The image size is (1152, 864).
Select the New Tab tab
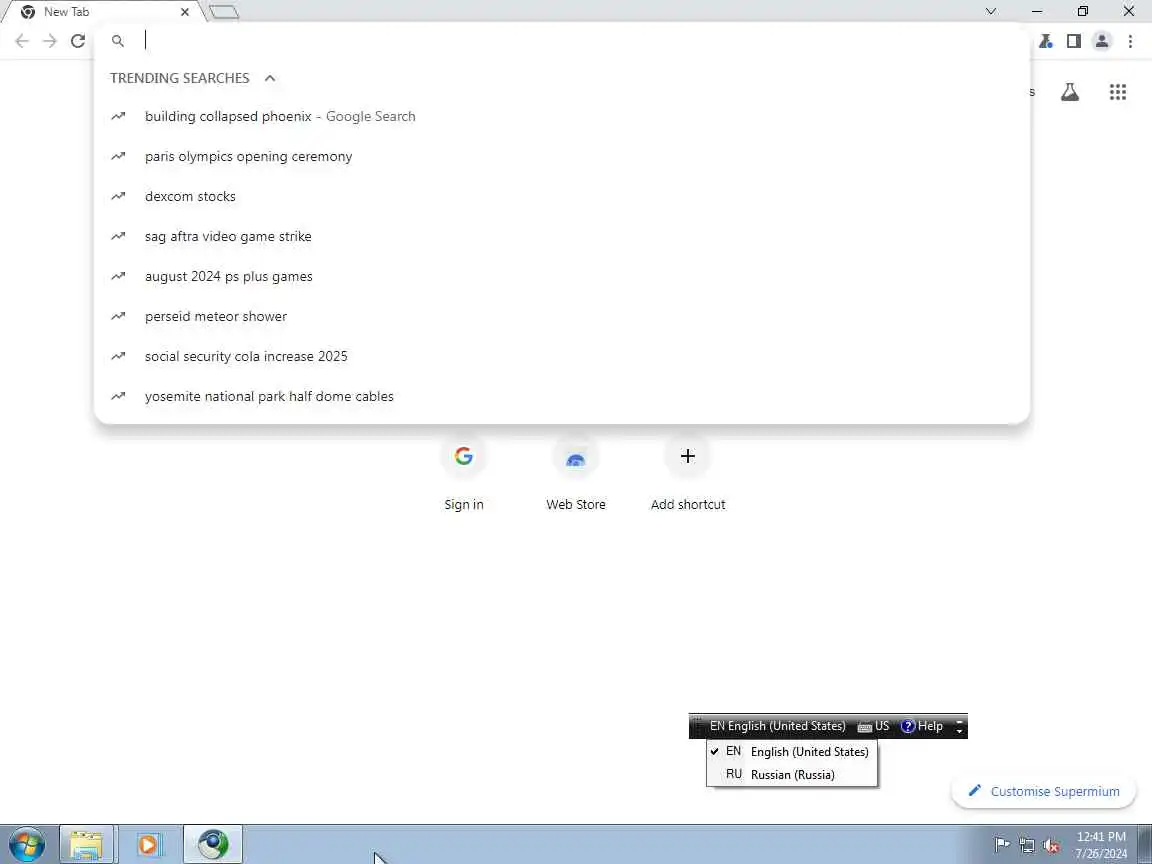point(103,12)
